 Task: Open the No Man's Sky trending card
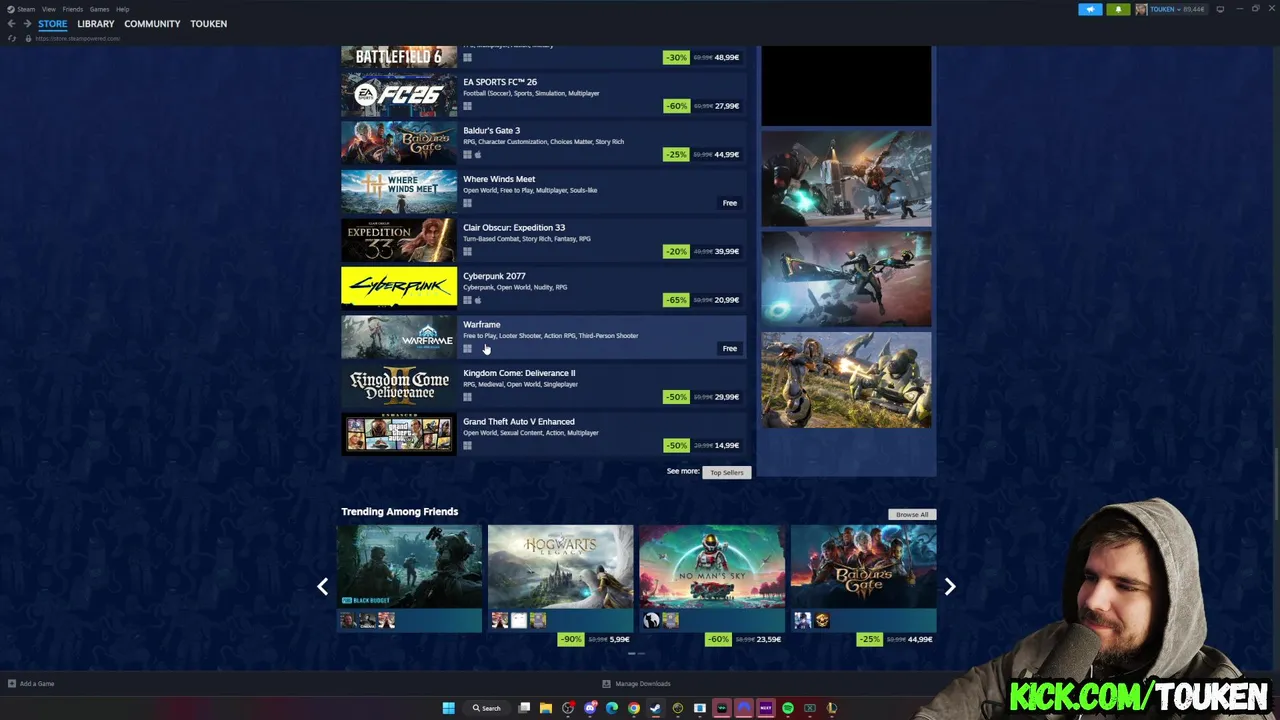(x=712, y=578)
